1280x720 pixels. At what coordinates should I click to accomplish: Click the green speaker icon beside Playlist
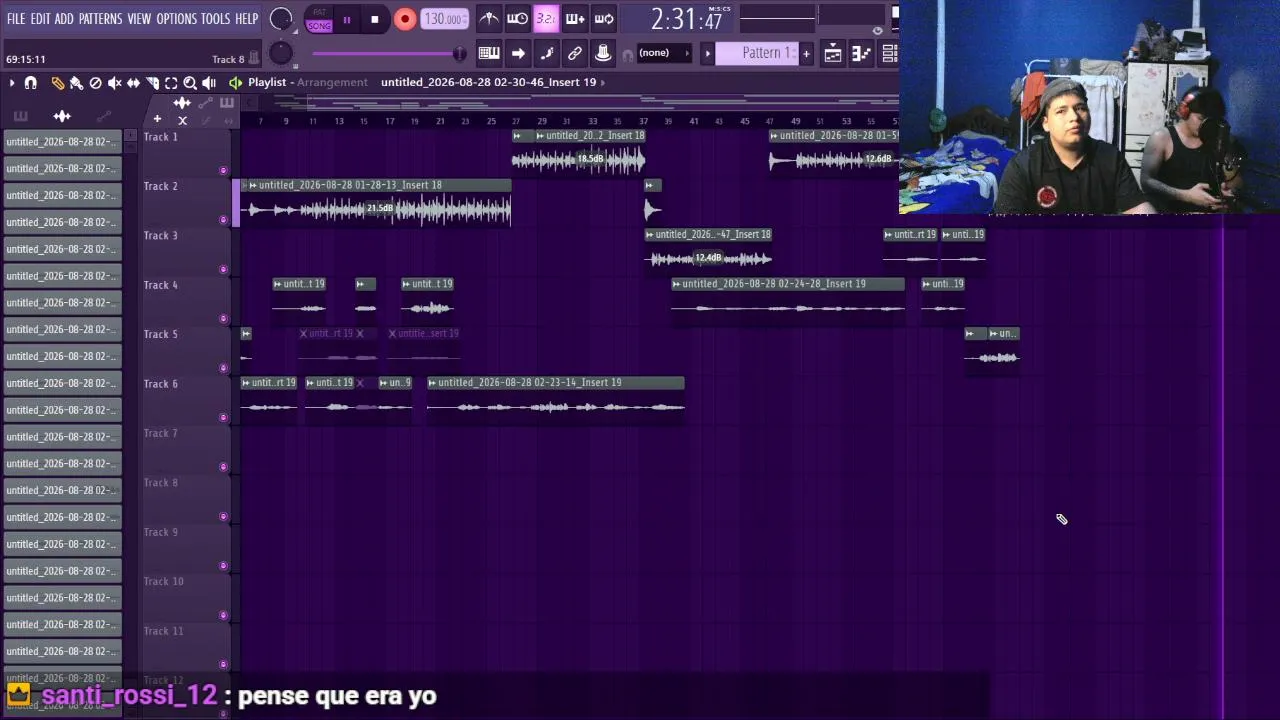click(x=235, y=83)
